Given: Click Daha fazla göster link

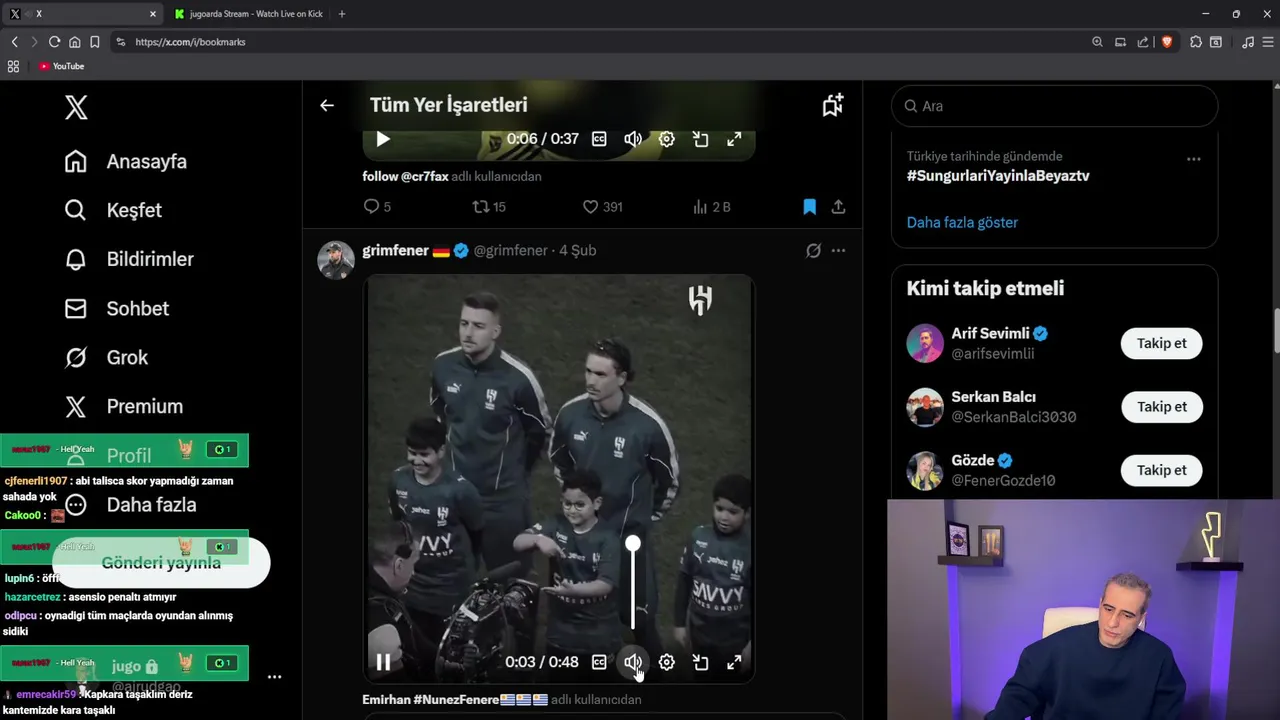Looking at the screenshot, I should point(962,222).
